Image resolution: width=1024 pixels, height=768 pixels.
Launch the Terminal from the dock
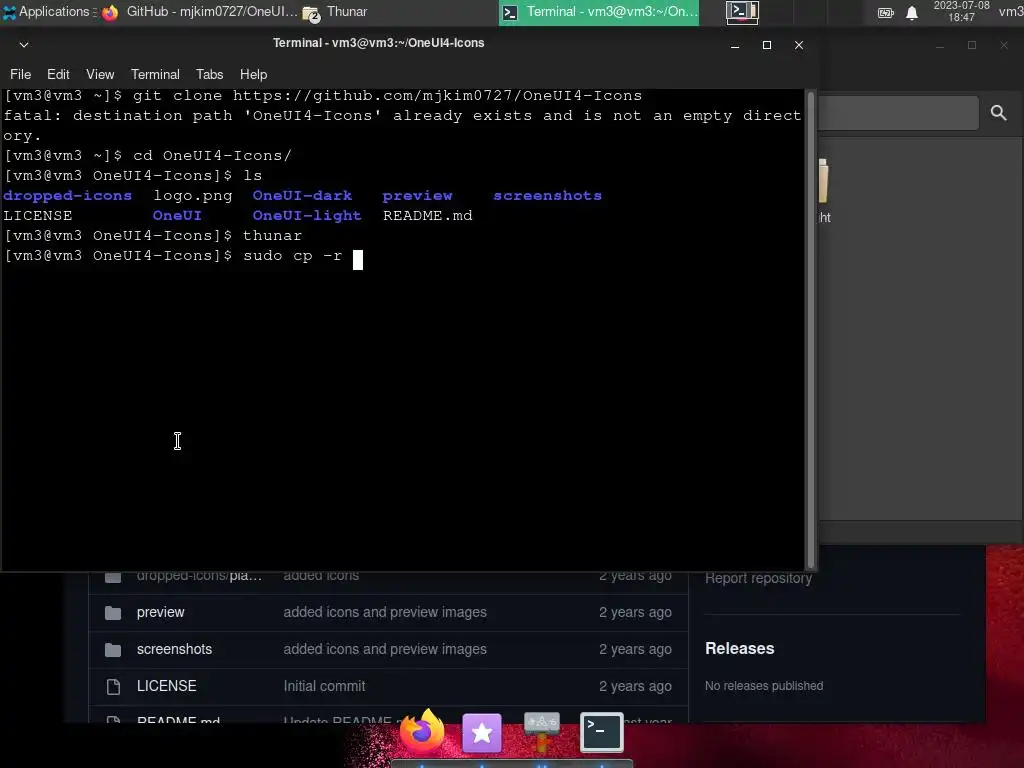pos(601,733)
